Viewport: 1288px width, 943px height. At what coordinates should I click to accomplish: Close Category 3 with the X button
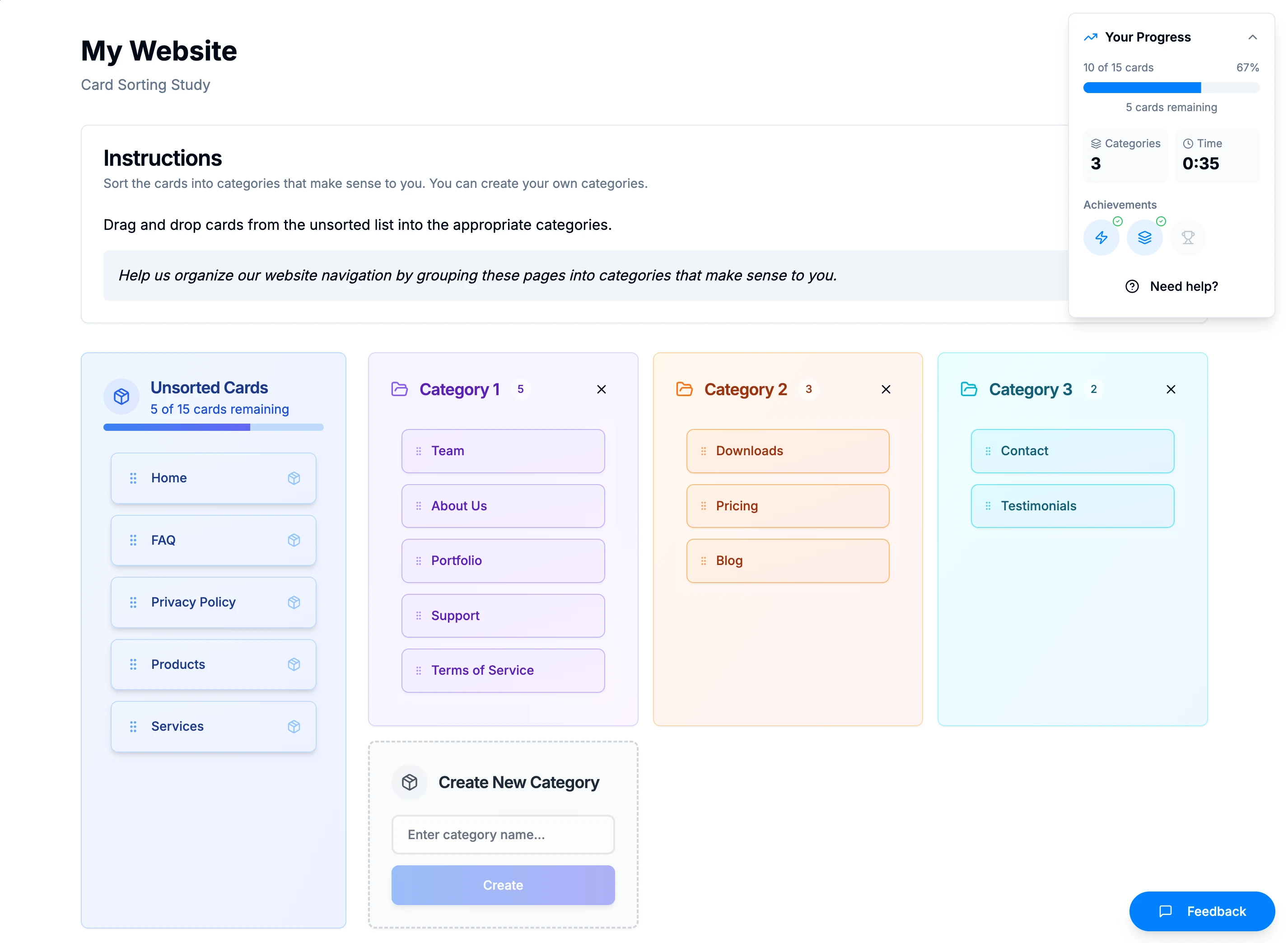(x=1170, y=389)
